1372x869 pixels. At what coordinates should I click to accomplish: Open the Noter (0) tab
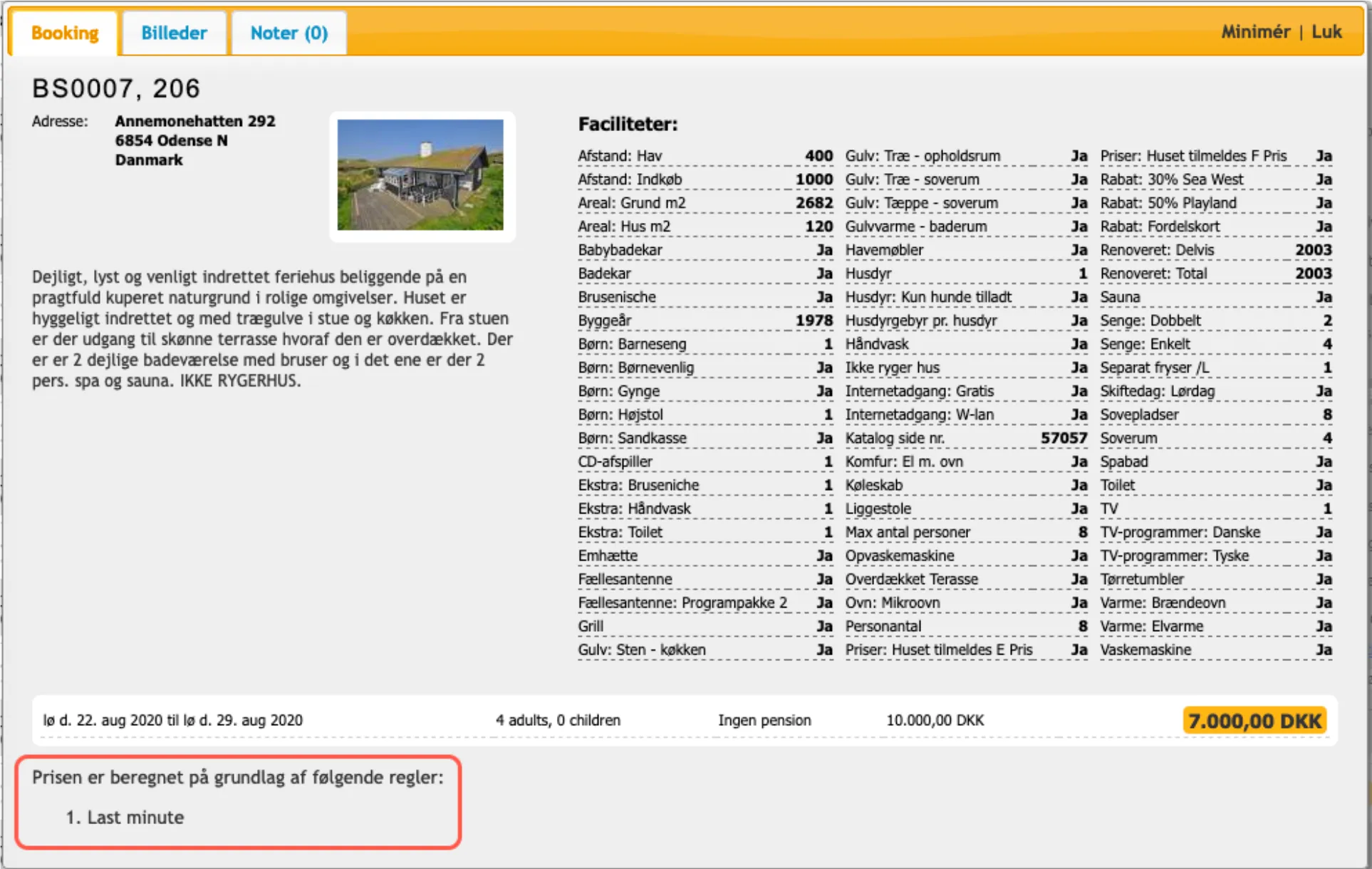[x=289, y=33]
